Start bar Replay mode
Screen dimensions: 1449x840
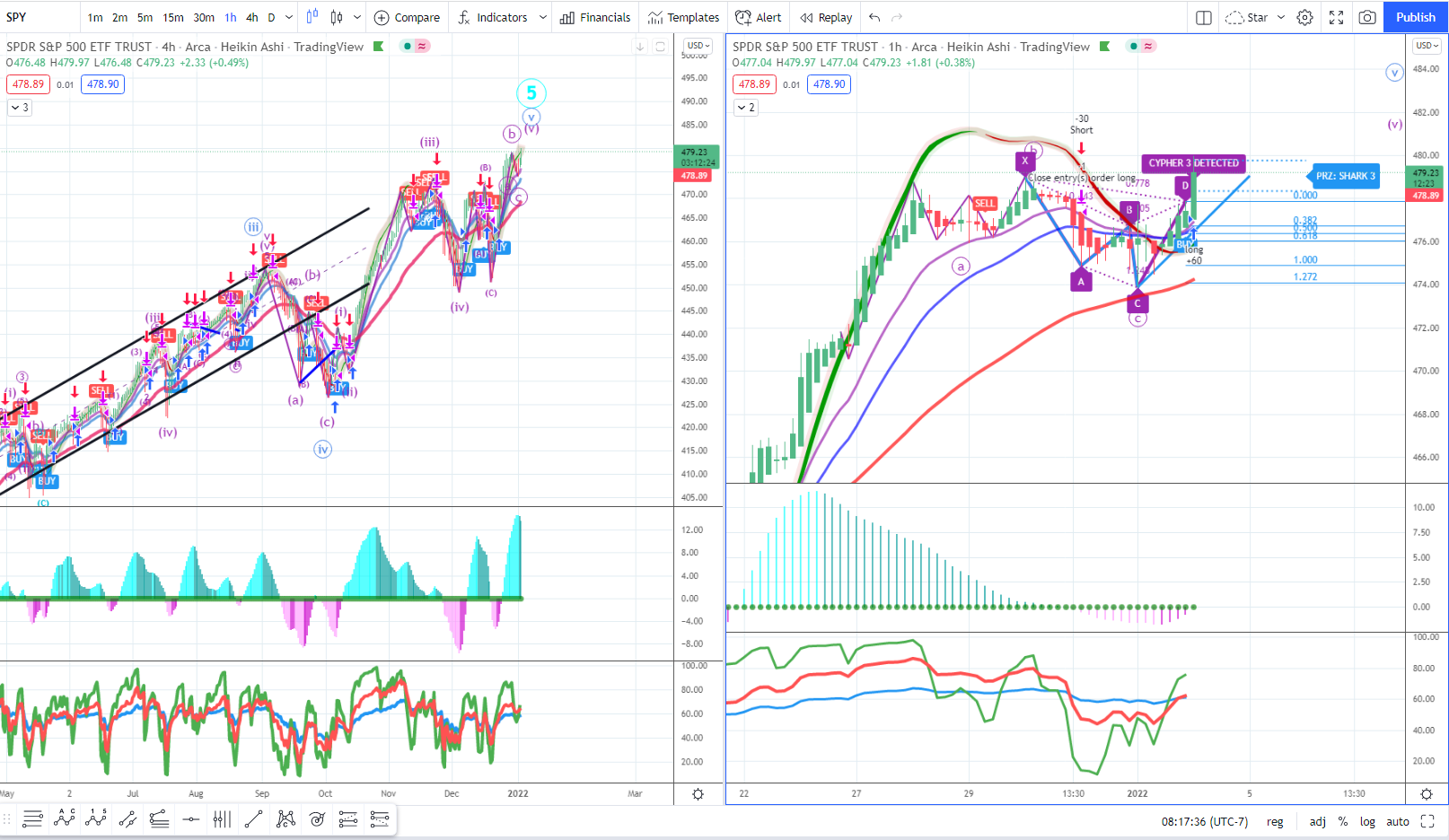(x=825, y=17)
